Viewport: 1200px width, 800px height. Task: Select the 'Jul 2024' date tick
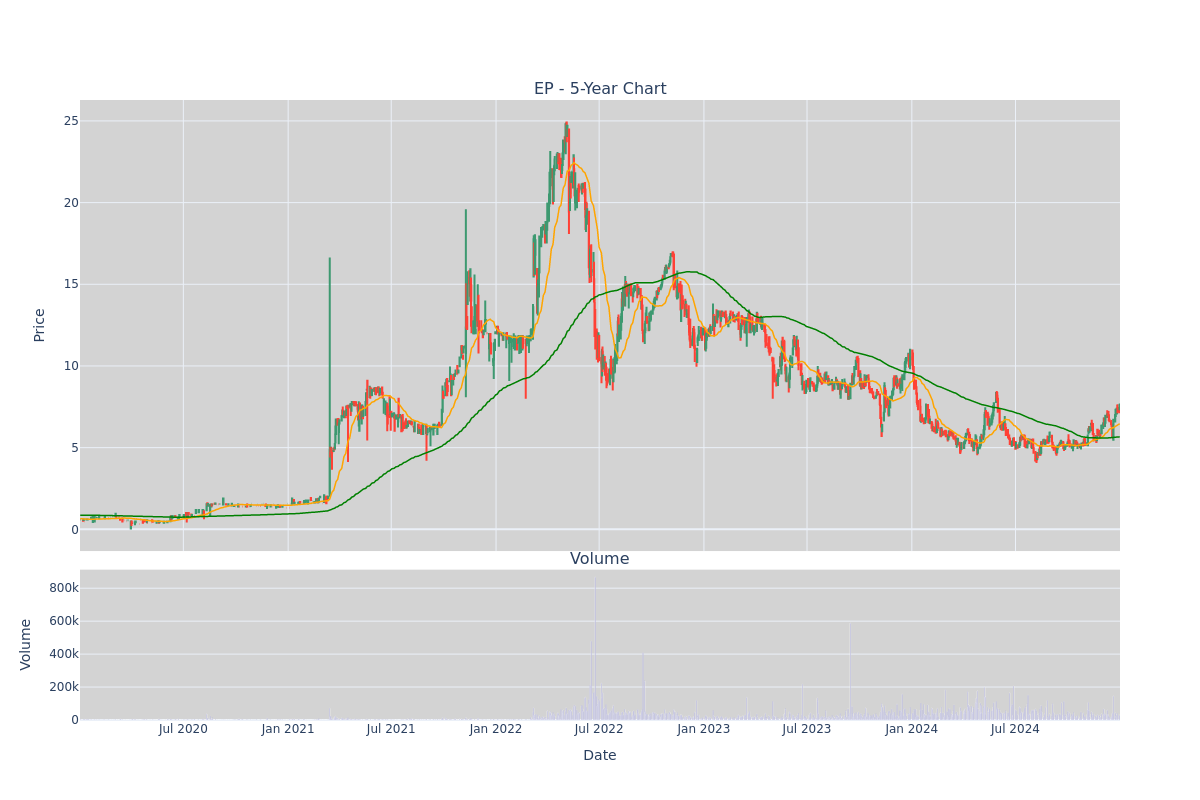pos(1015,729)
